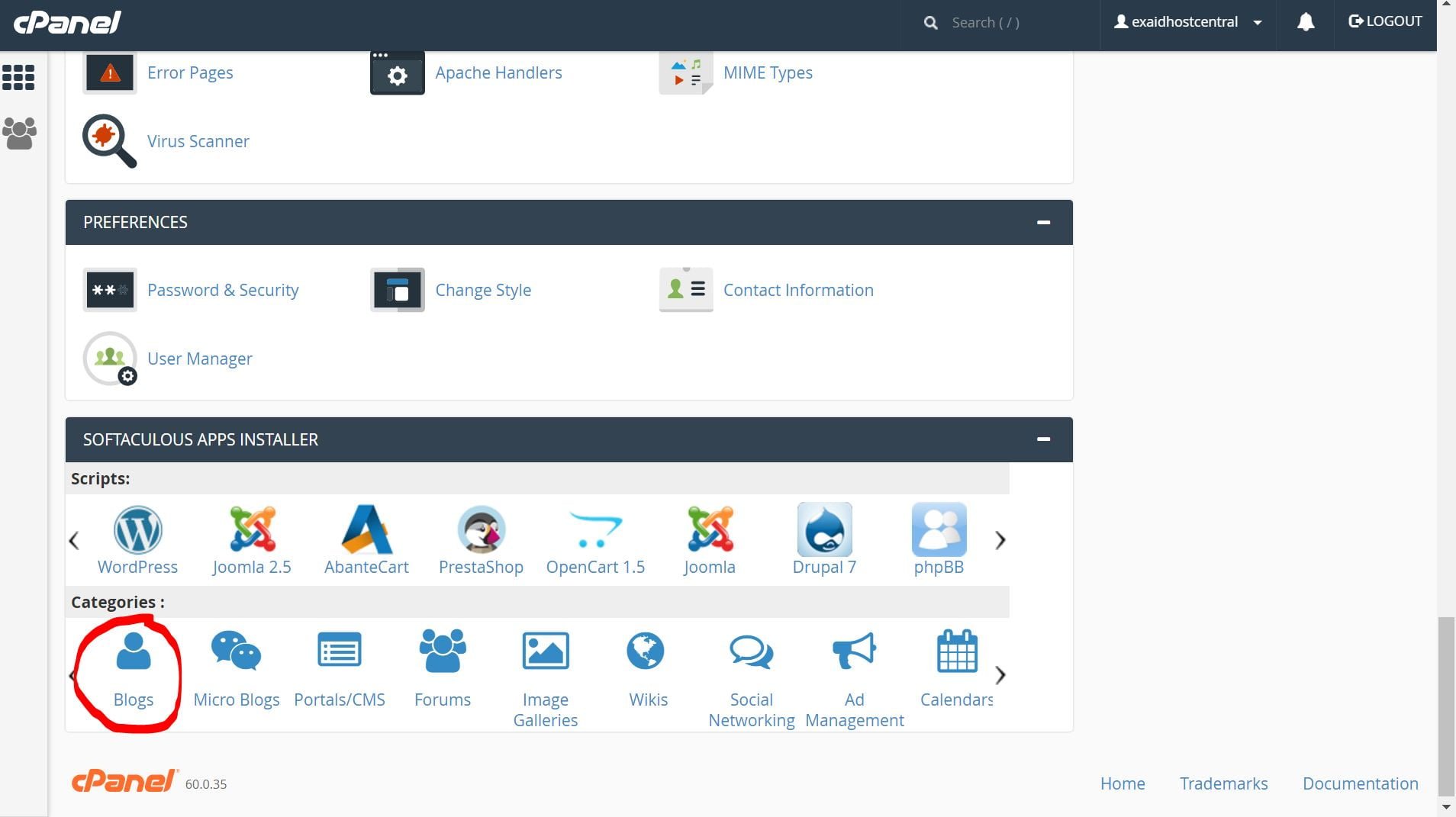Screen dimensions: 1456x817
Task: Open the Virus Scanner icon
Action: pos(109,141)
